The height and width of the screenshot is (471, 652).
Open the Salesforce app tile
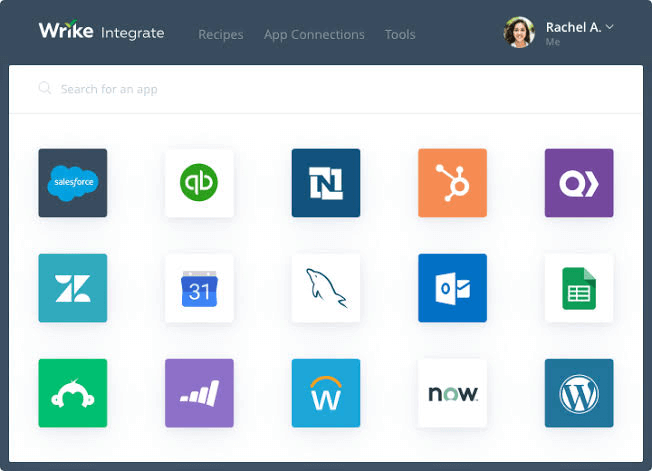73,183
